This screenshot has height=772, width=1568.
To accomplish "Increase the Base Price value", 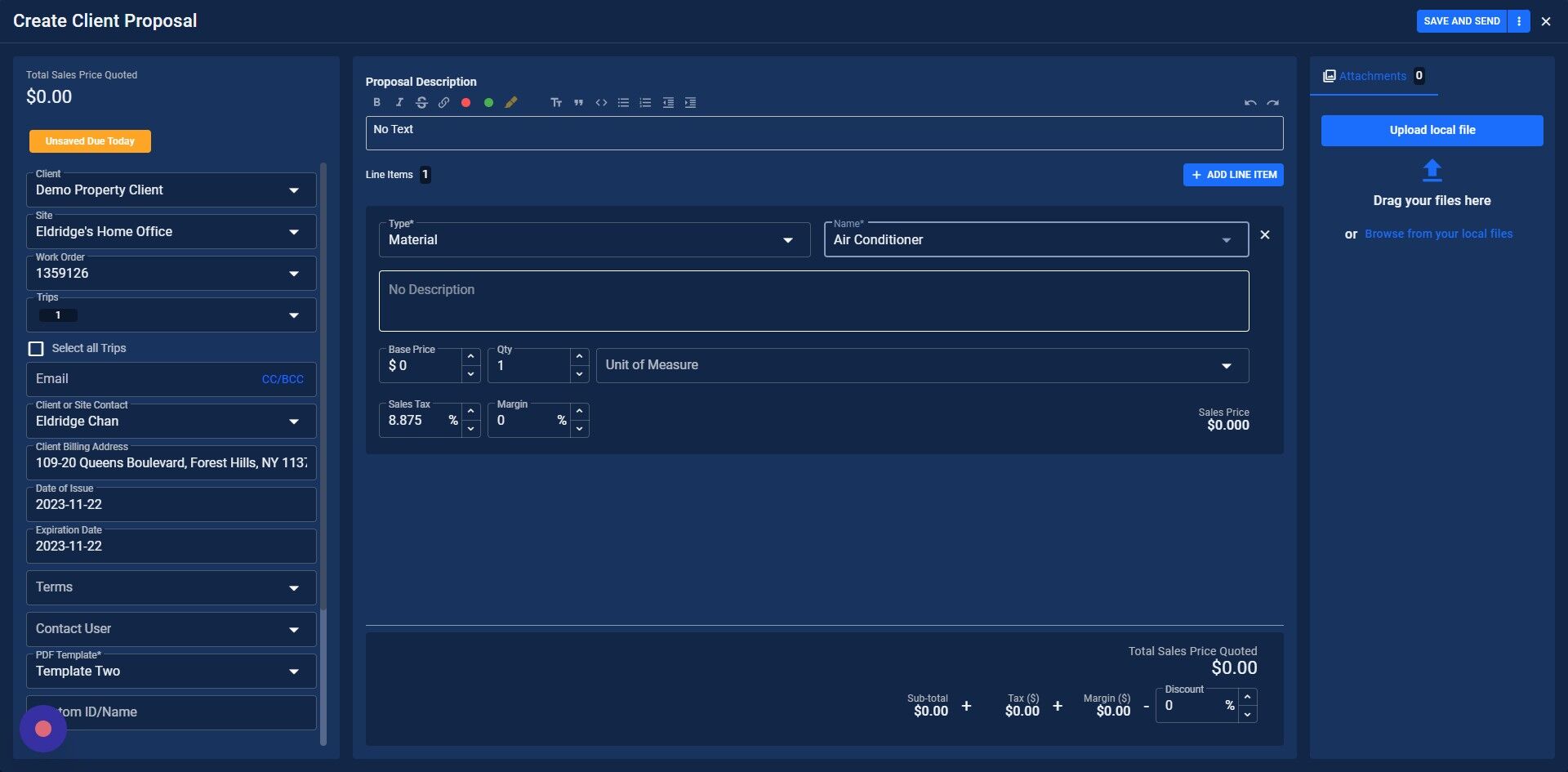I will pos(470,356).
